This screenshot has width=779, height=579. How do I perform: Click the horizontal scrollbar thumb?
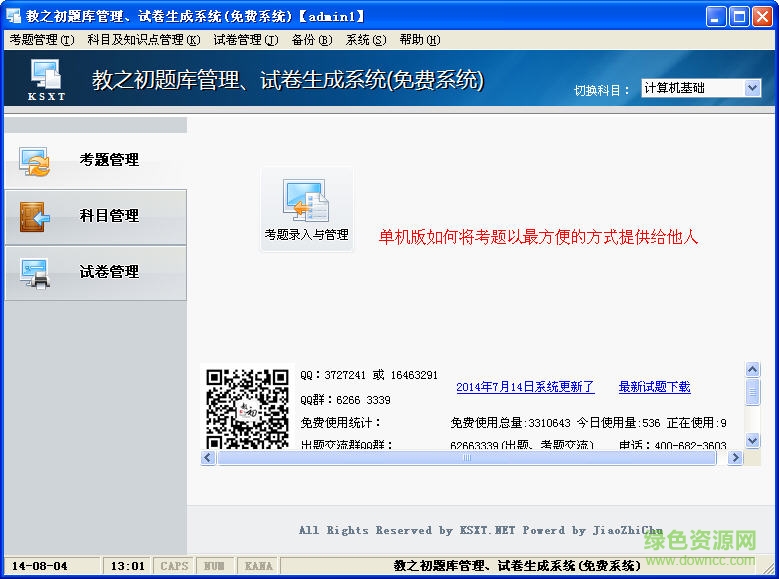click(x=466, y=458)
